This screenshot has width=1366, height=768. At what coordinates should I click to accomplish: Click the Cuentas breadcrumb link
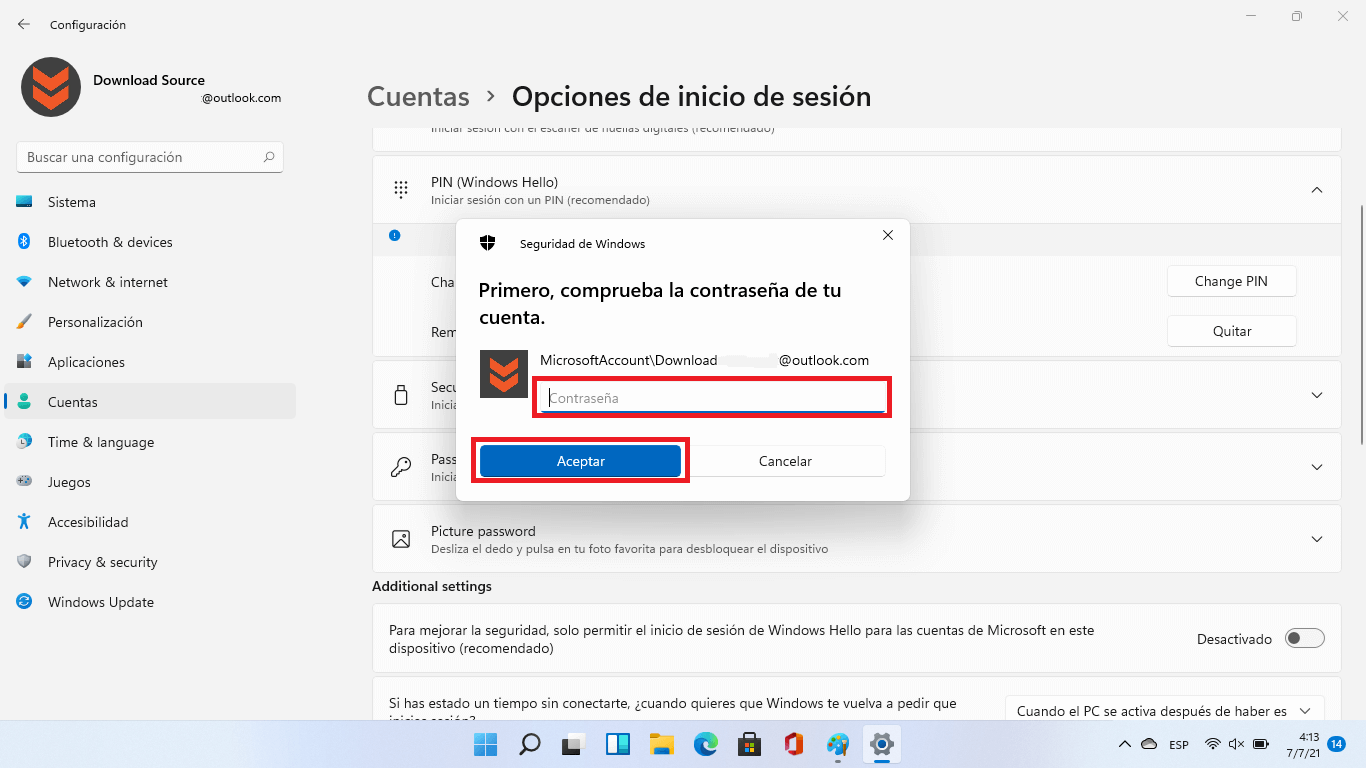coord(418,96)
